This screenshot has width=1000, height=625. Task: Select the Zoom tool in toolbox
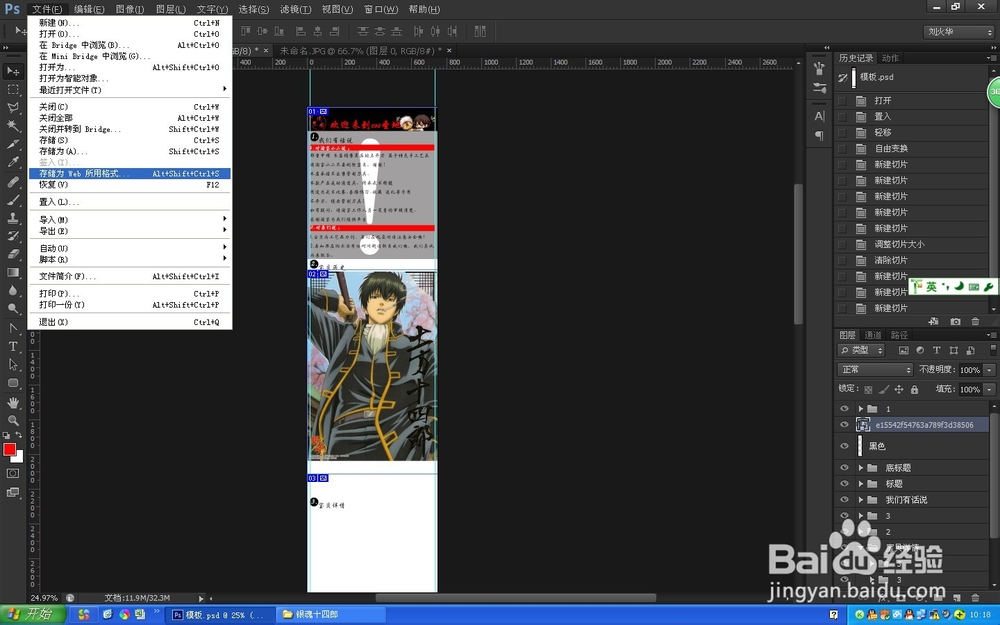click(13, 420)
